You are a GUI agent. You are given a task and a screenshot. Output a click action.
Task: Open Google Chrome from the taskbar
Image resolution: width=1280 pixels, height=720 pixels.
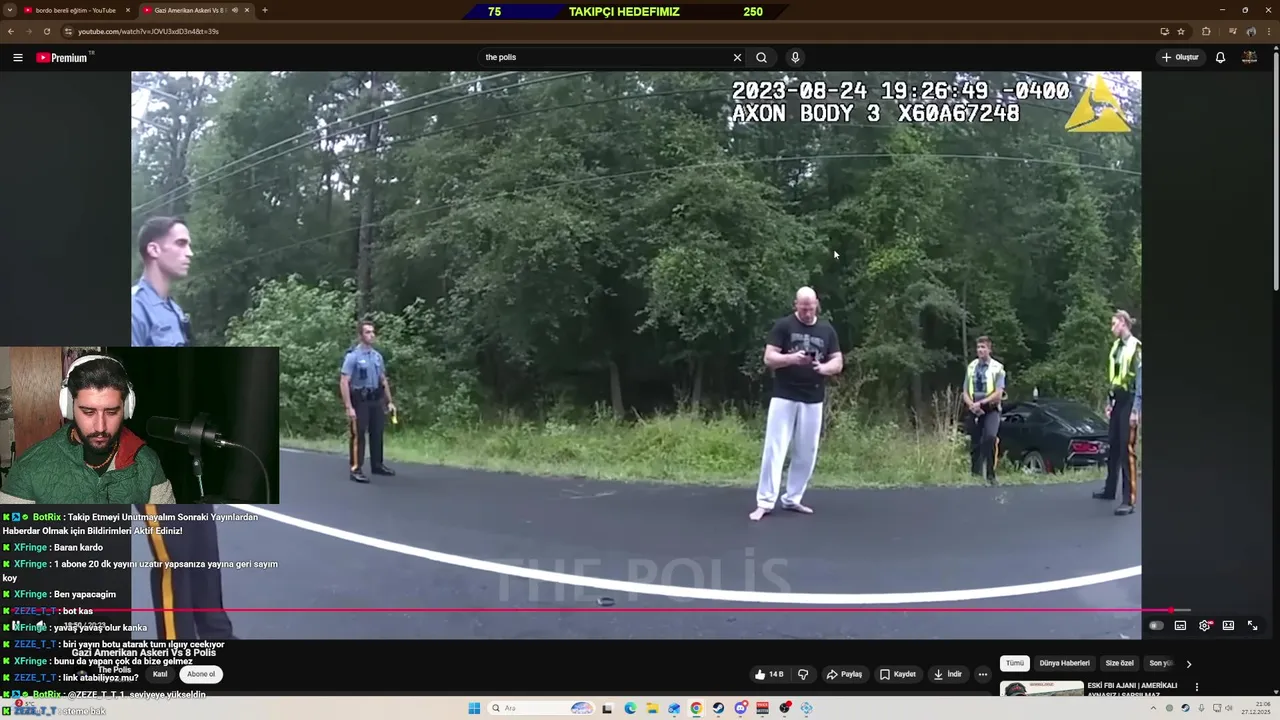tap(696, 708)
